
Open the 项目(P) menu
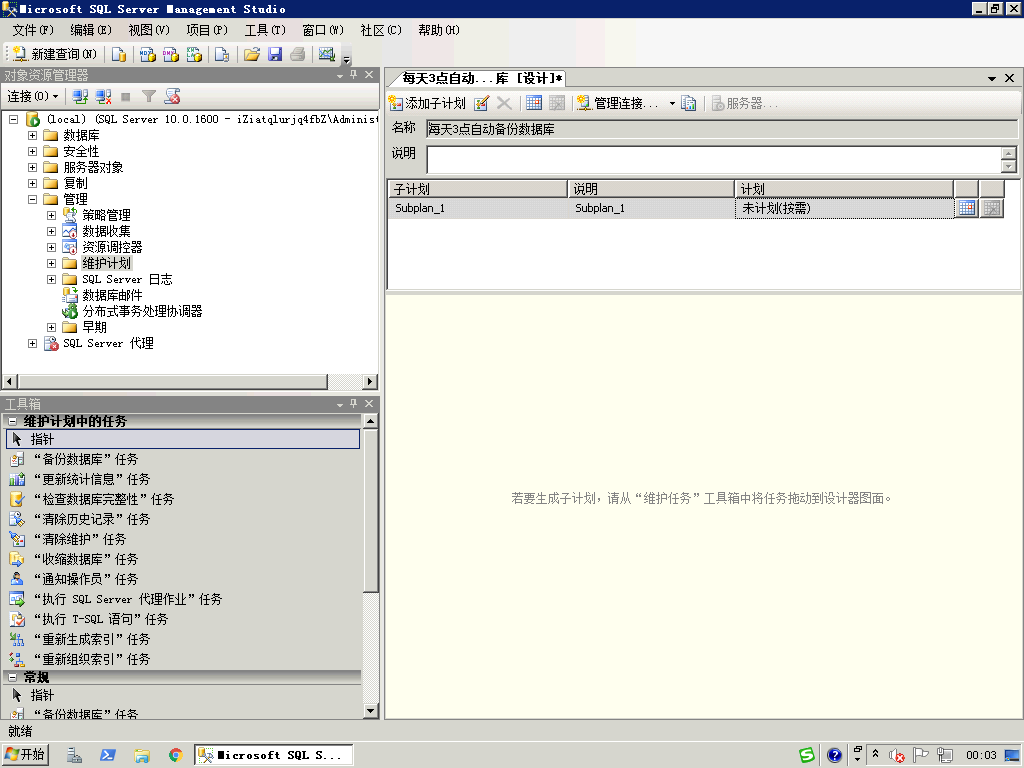[207, 30]
